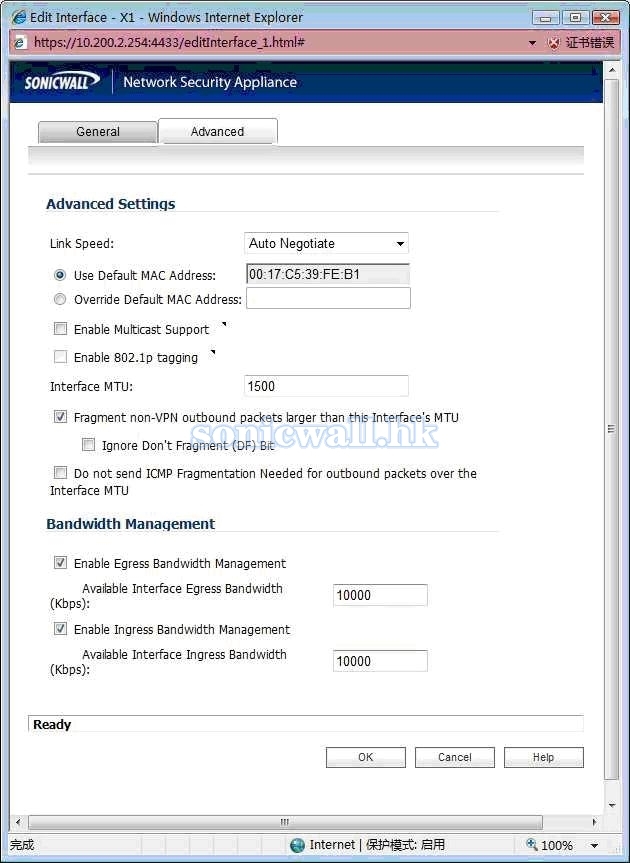Image resolution: width=630 pixels, height=863 pixels.
Task: Open the Link Speed dropdown
Action: (326, 243)
